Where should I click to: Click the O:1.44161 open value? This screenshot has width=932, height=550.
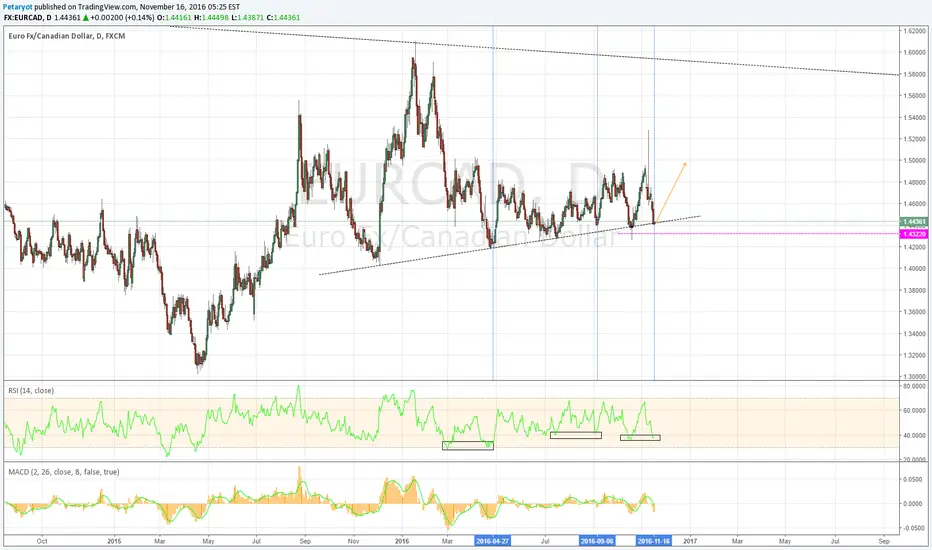tap(174, 18)
